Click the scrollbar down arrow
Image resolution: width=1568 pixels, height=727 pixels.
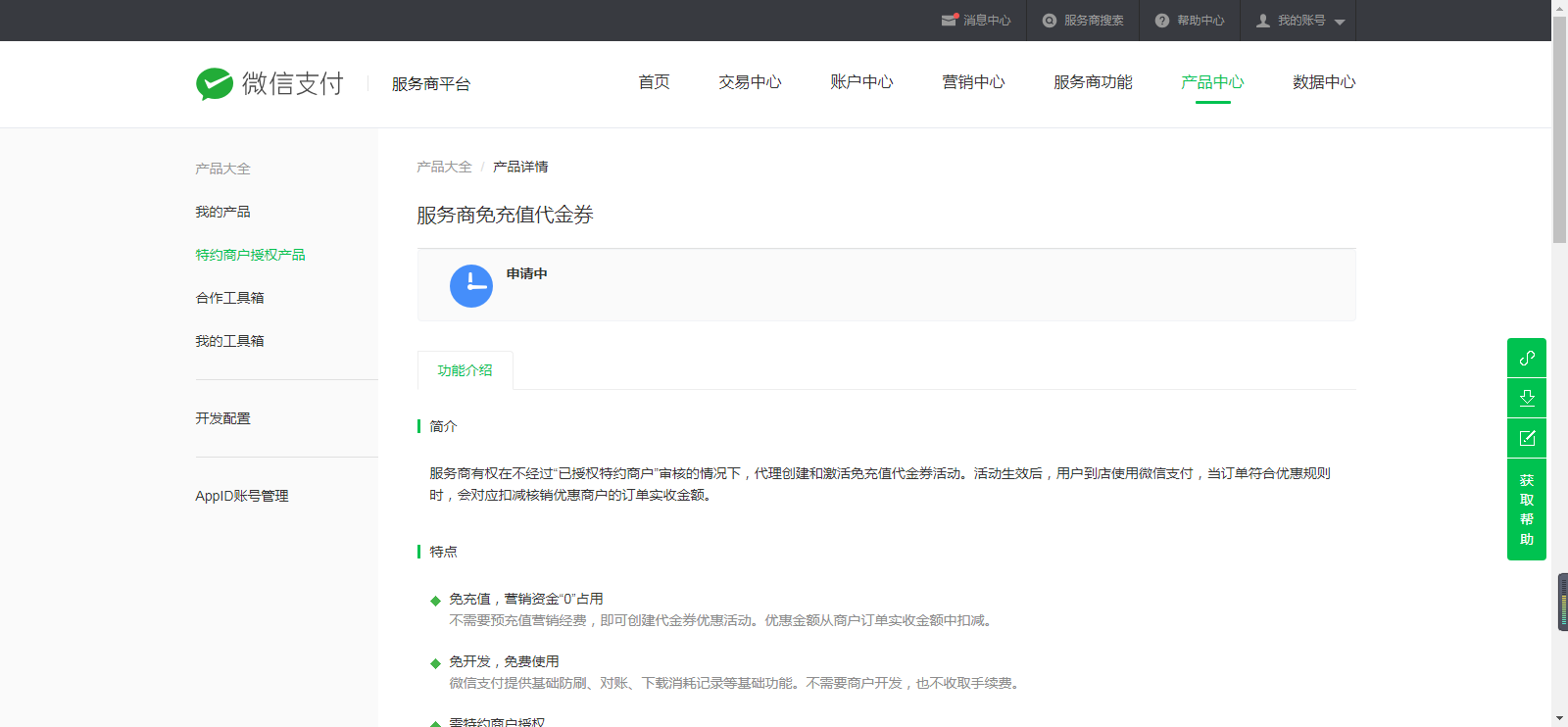coord(1559,719)
